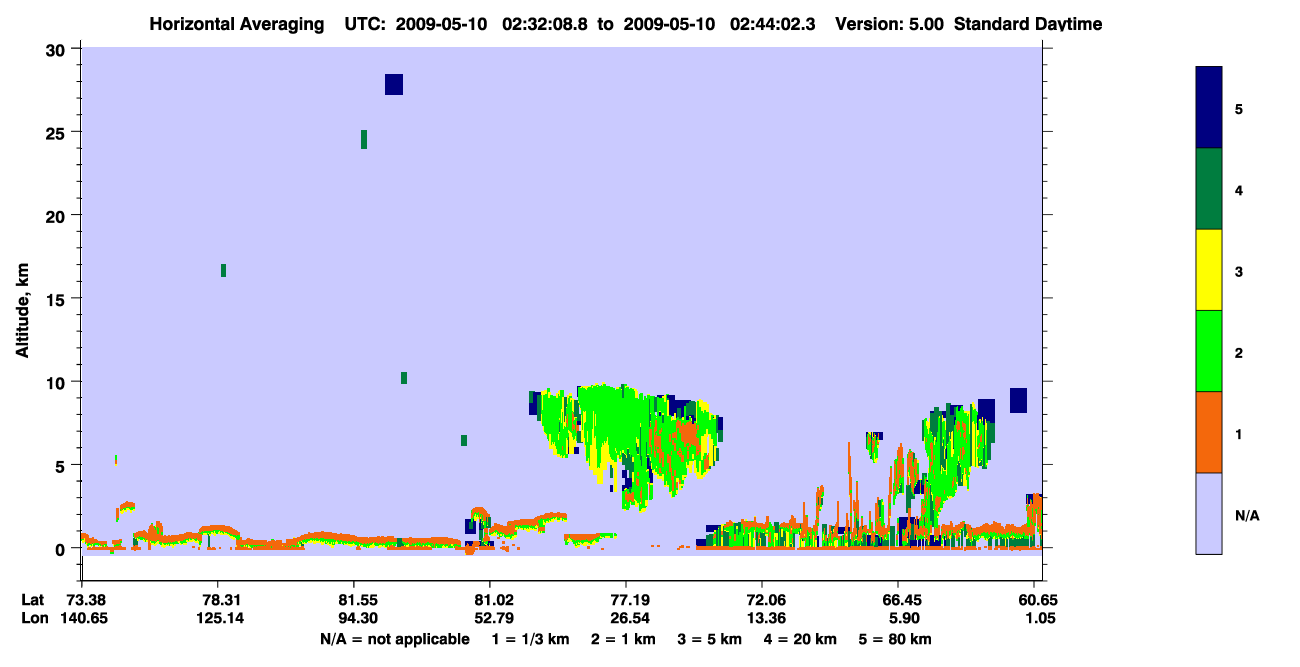Click the altitude tick label 10

pos(56,382)
